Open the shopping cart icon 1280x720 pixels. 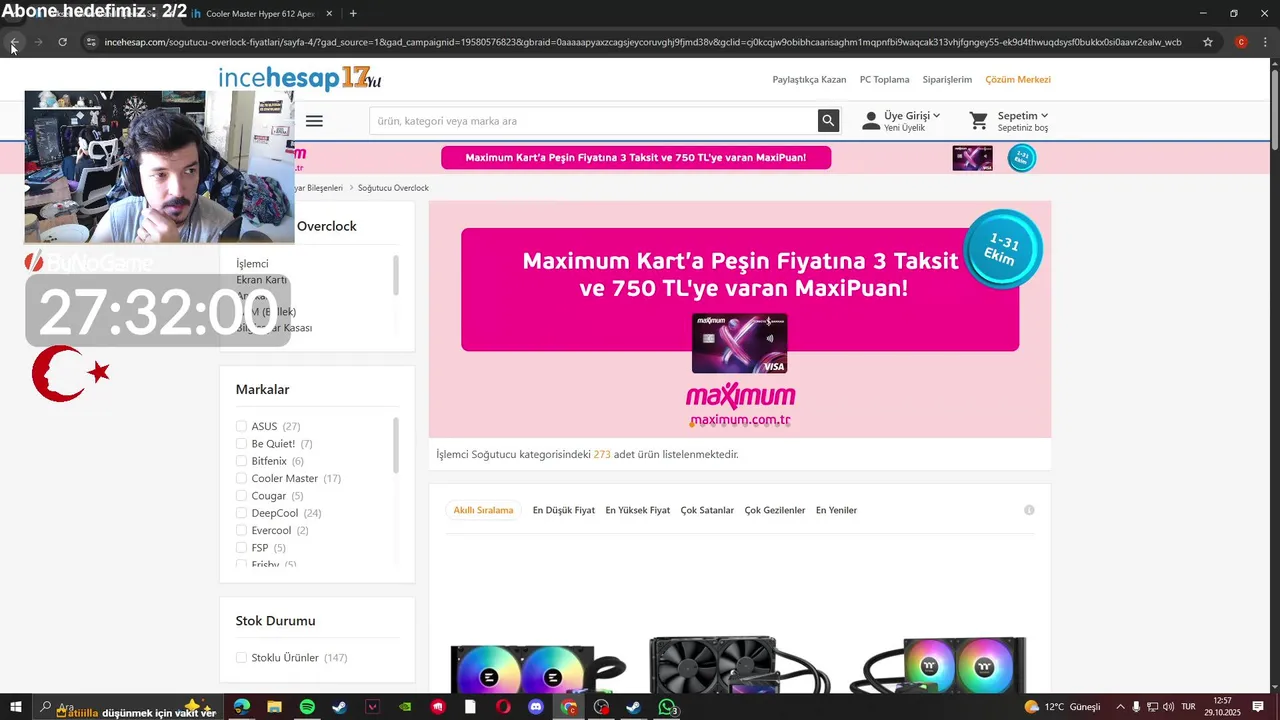pyautogui.click(x=979, y=121)
